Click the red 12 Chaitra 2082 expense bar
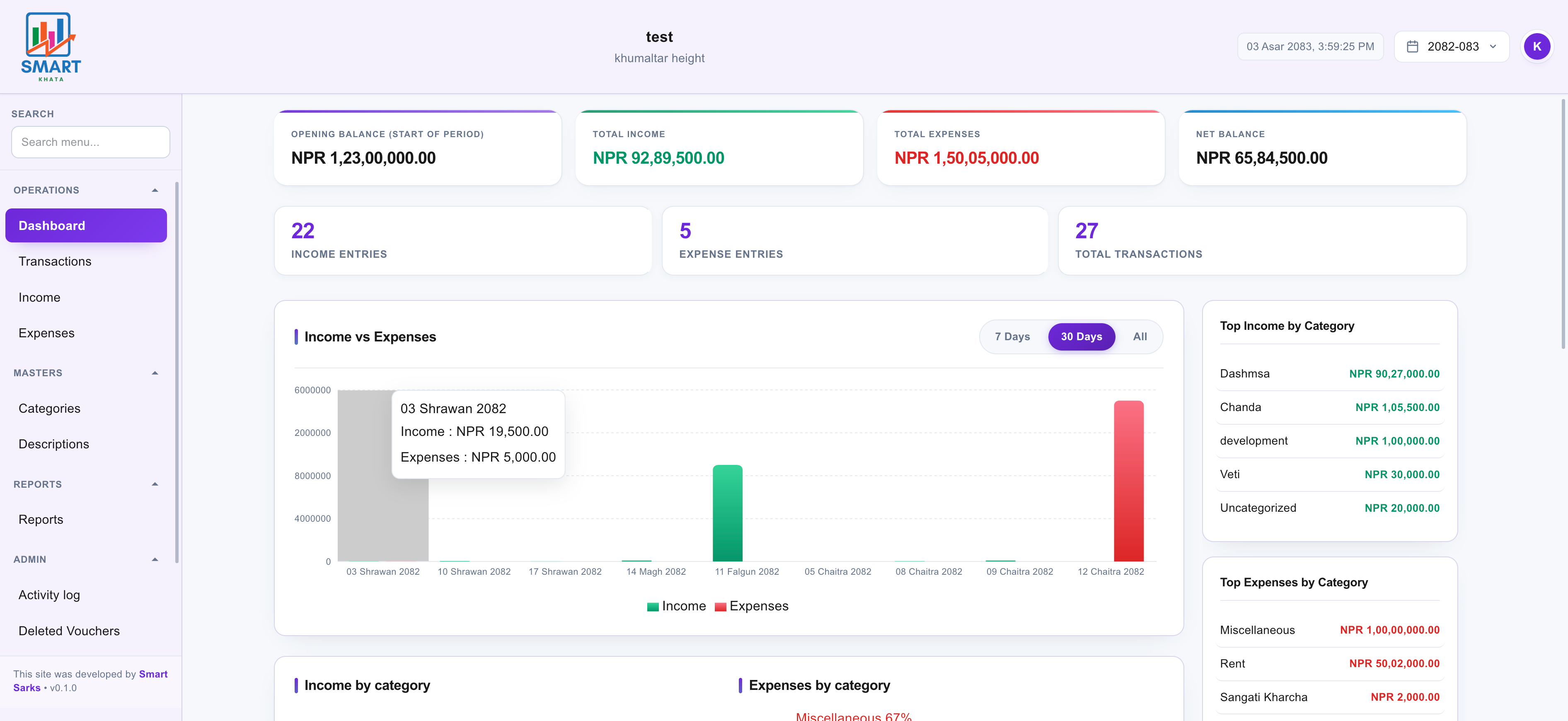The image size is (1568, 721). [x=1128, y=481]
